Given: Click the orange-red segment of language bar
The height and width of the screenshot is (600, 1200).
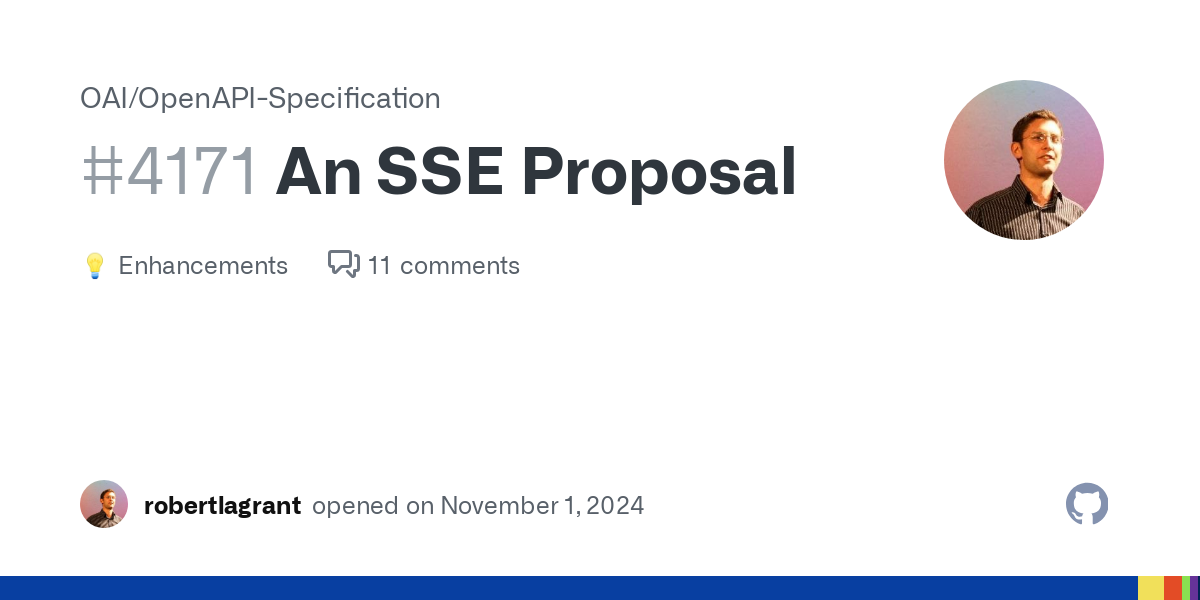Looking at the screenshot, I should (1173, 588).
